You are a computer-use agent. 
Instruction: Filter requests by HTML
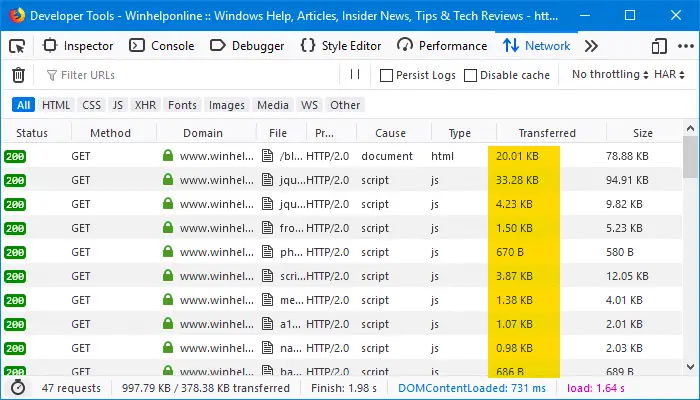56,105
